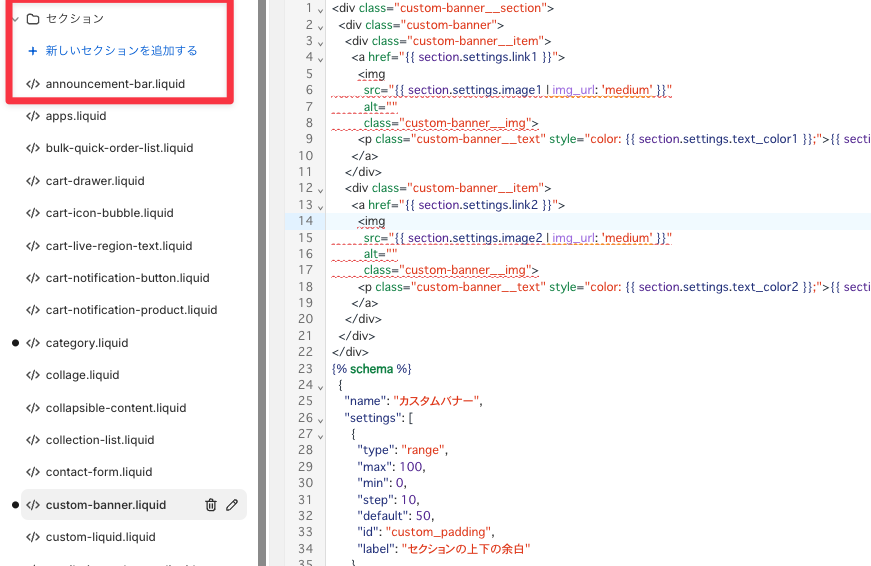871x566 pixels.
Task: Click code icon of collapsible-content.liquid
Action: [x=33, y=408]
